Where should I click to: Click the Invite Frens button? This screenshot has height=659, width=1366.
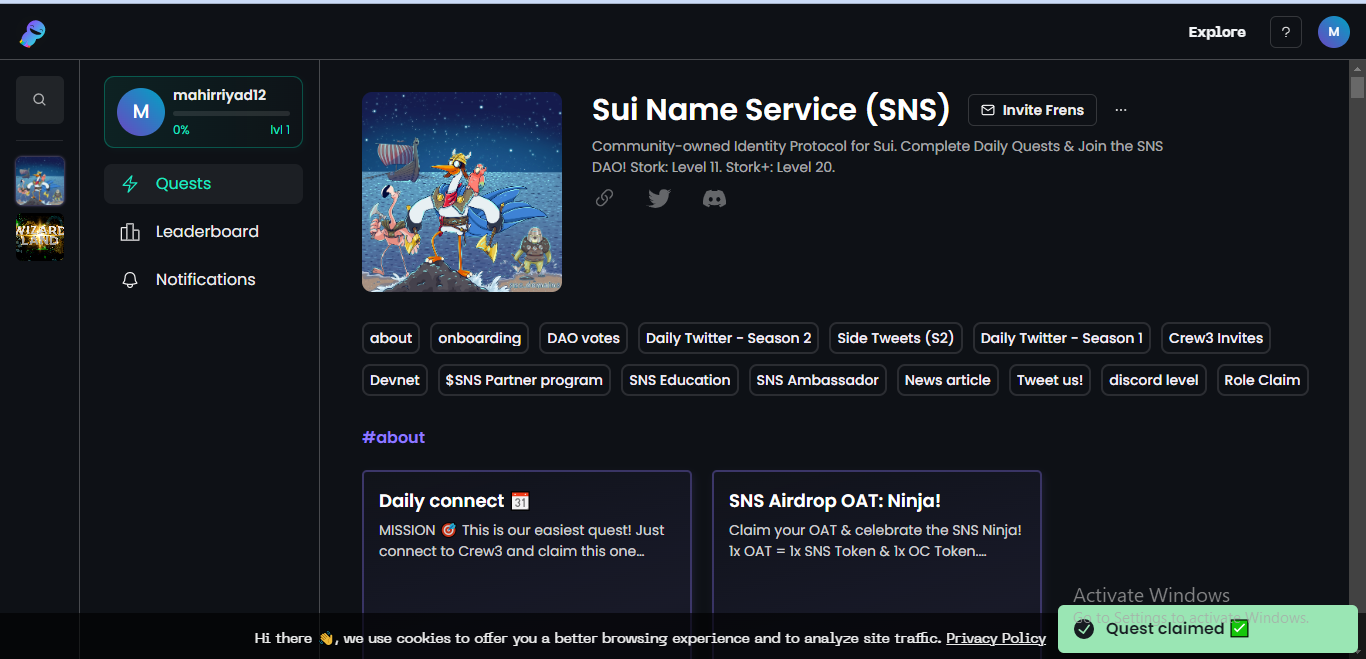1032,110
